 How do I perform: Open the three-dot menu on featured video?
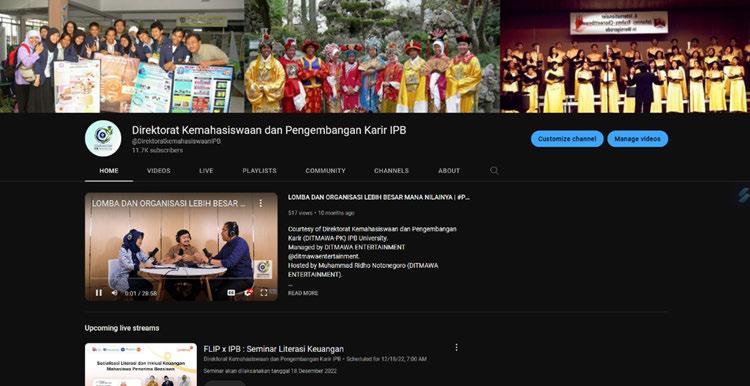(261, 203)
